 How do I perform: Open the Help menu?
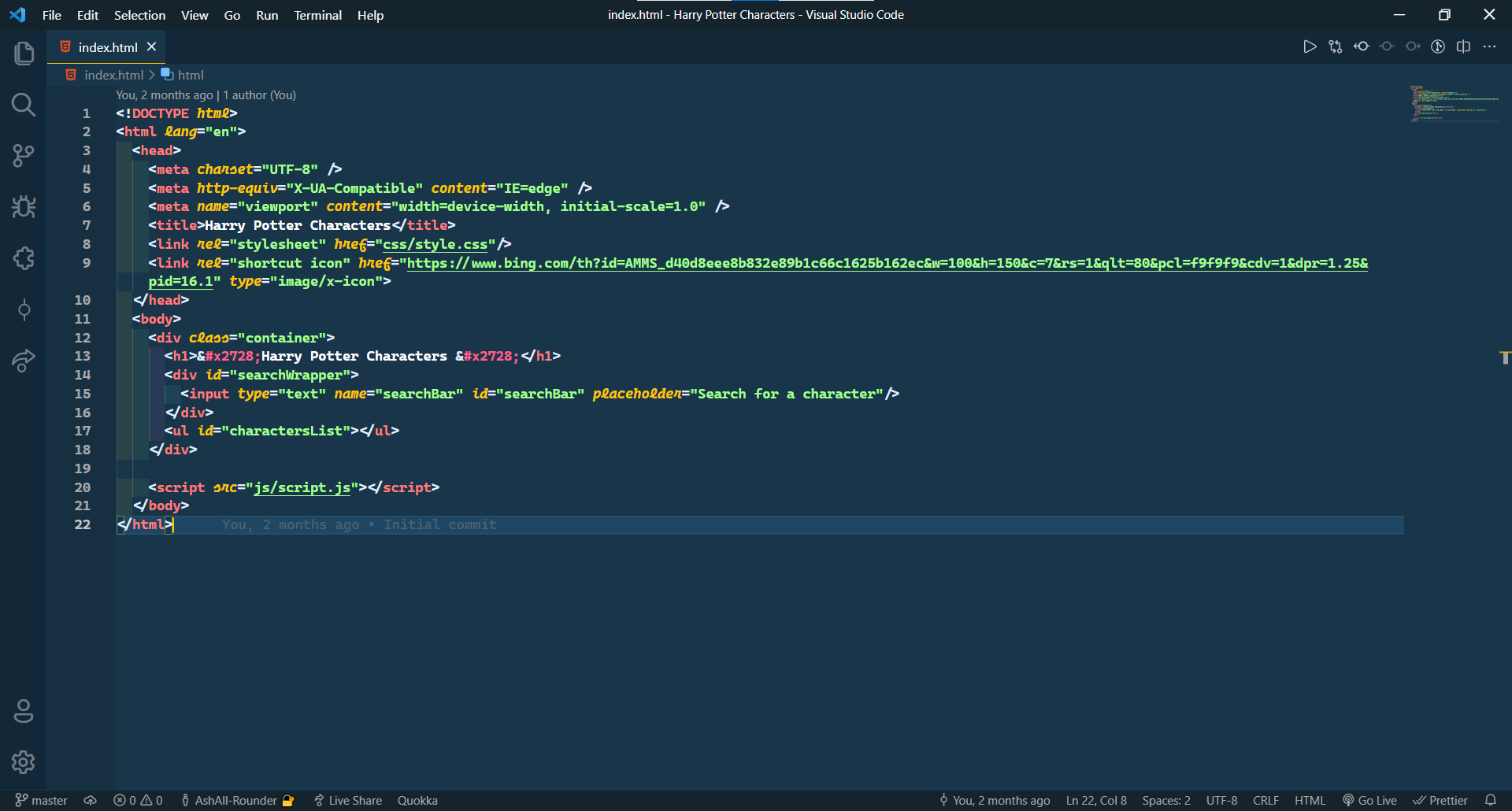[x=370, y=15]
